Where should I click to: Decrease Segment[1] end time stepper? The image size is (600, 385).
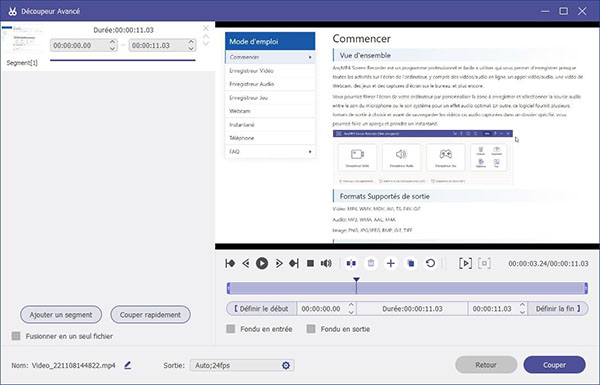(x=191, y=48)
